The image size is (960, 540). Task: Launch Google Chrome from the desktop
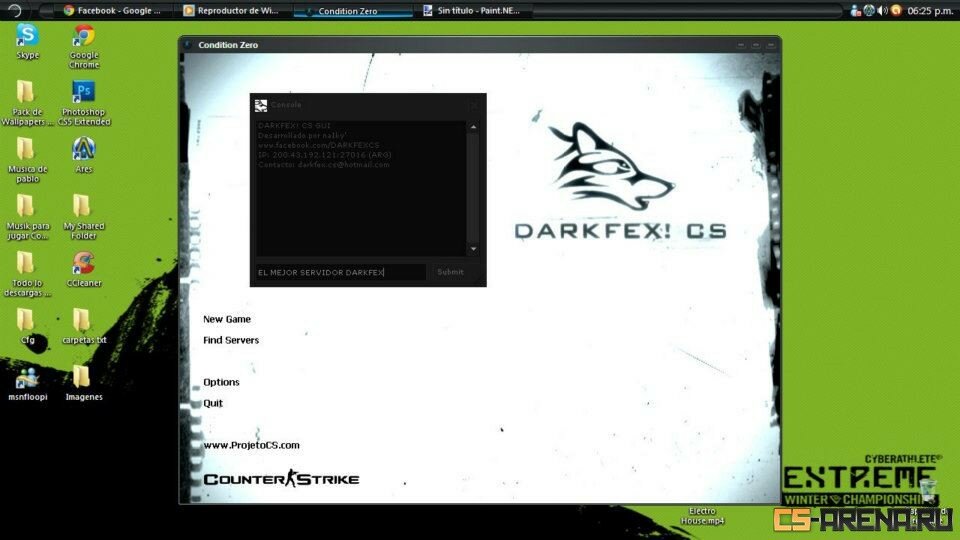coord(84,37)
